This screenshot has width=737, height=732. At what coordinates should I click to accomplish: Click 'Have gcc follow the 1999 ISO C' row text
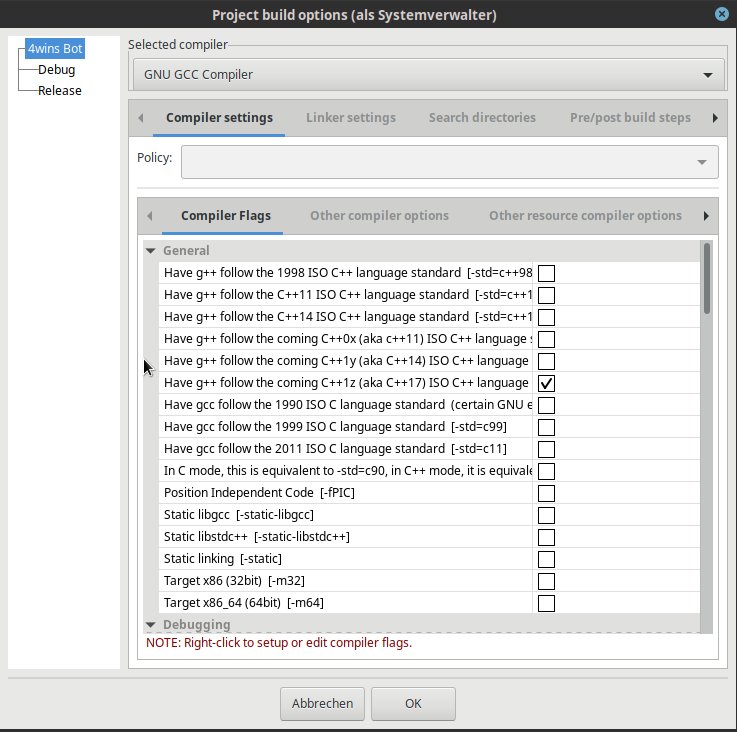click(335, 427)
